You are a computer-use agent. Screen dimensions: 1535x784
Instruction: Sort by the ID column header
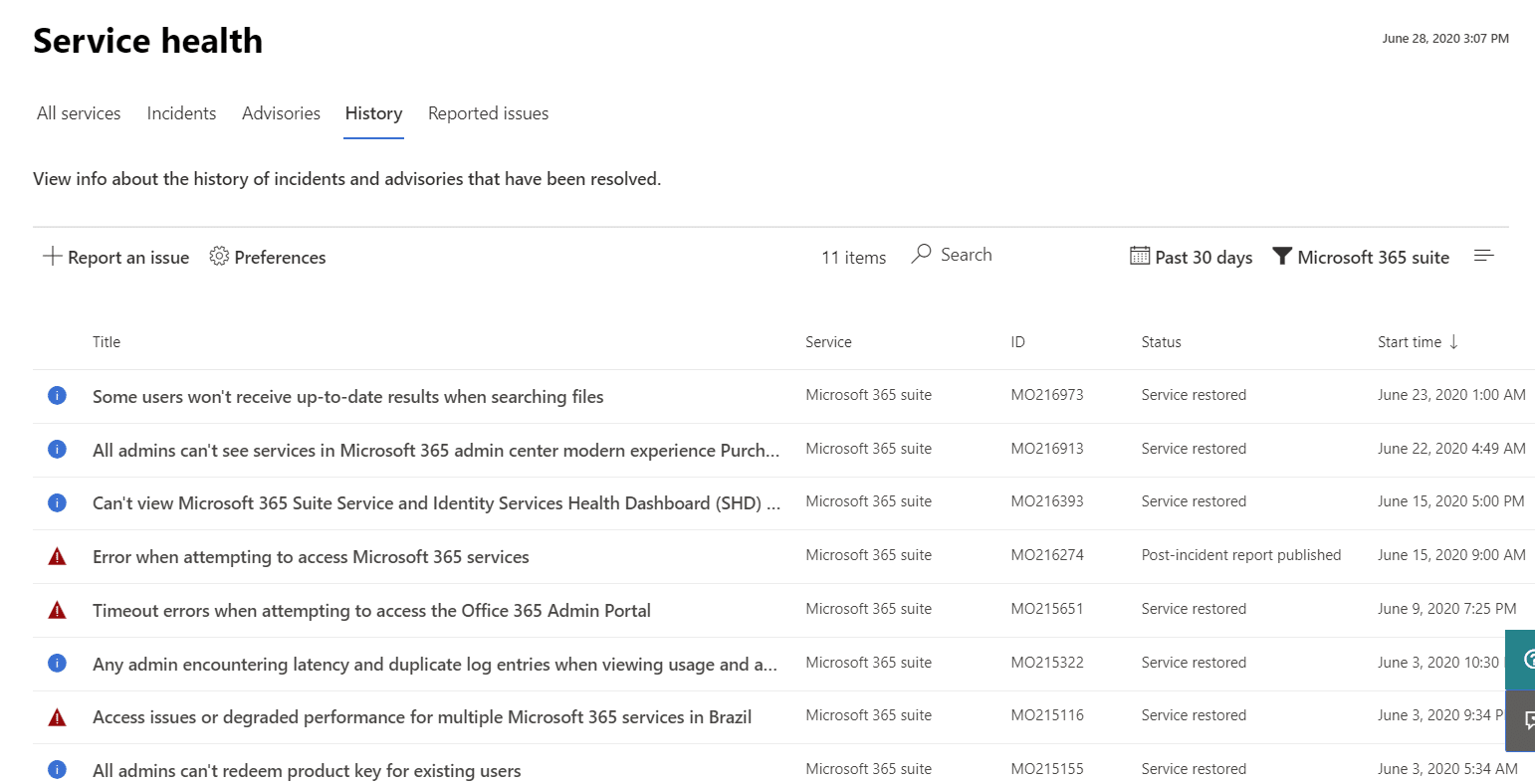click(1017, 341)
